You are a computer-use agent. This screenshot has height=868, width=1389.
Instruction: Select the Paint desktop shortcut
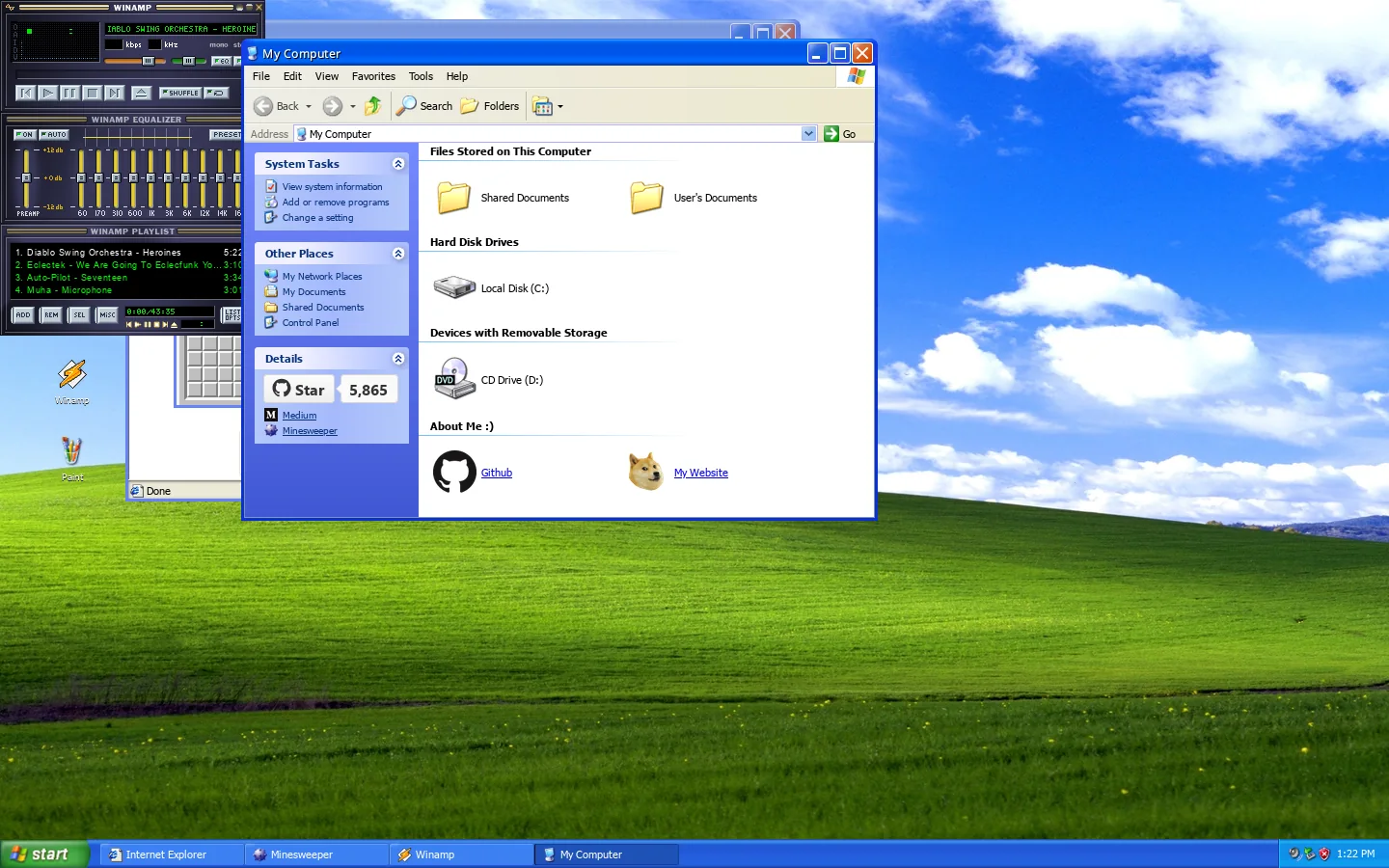72,458
